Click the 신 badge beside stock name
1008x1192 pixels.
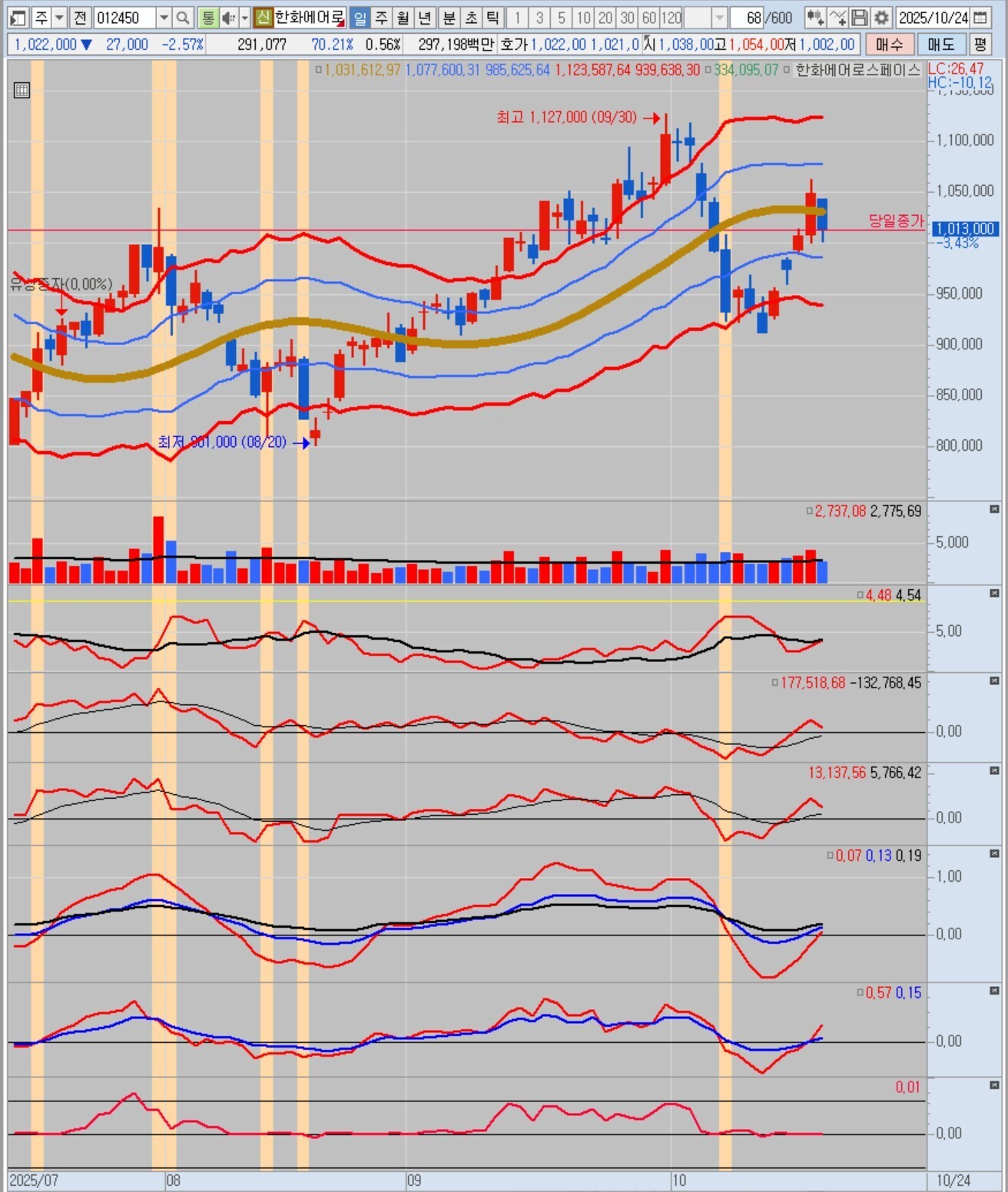point(264,18)
